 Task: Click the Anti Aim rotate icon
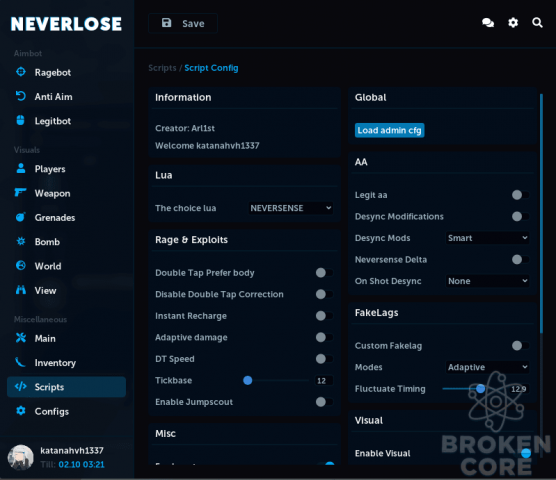coord(21,96)
